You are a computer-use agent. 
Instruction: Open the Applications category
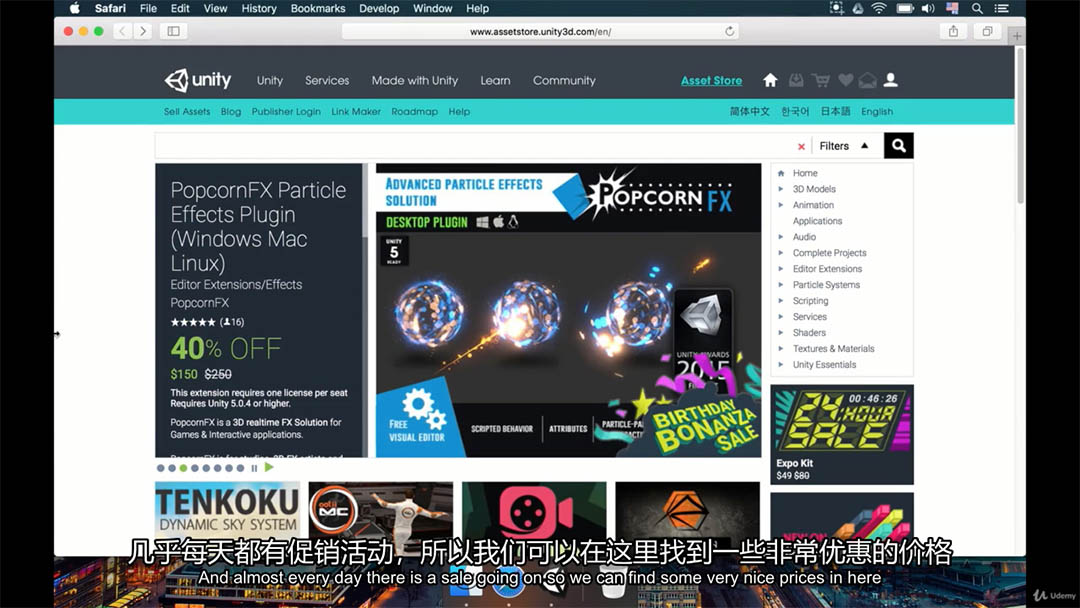(817, 221)
